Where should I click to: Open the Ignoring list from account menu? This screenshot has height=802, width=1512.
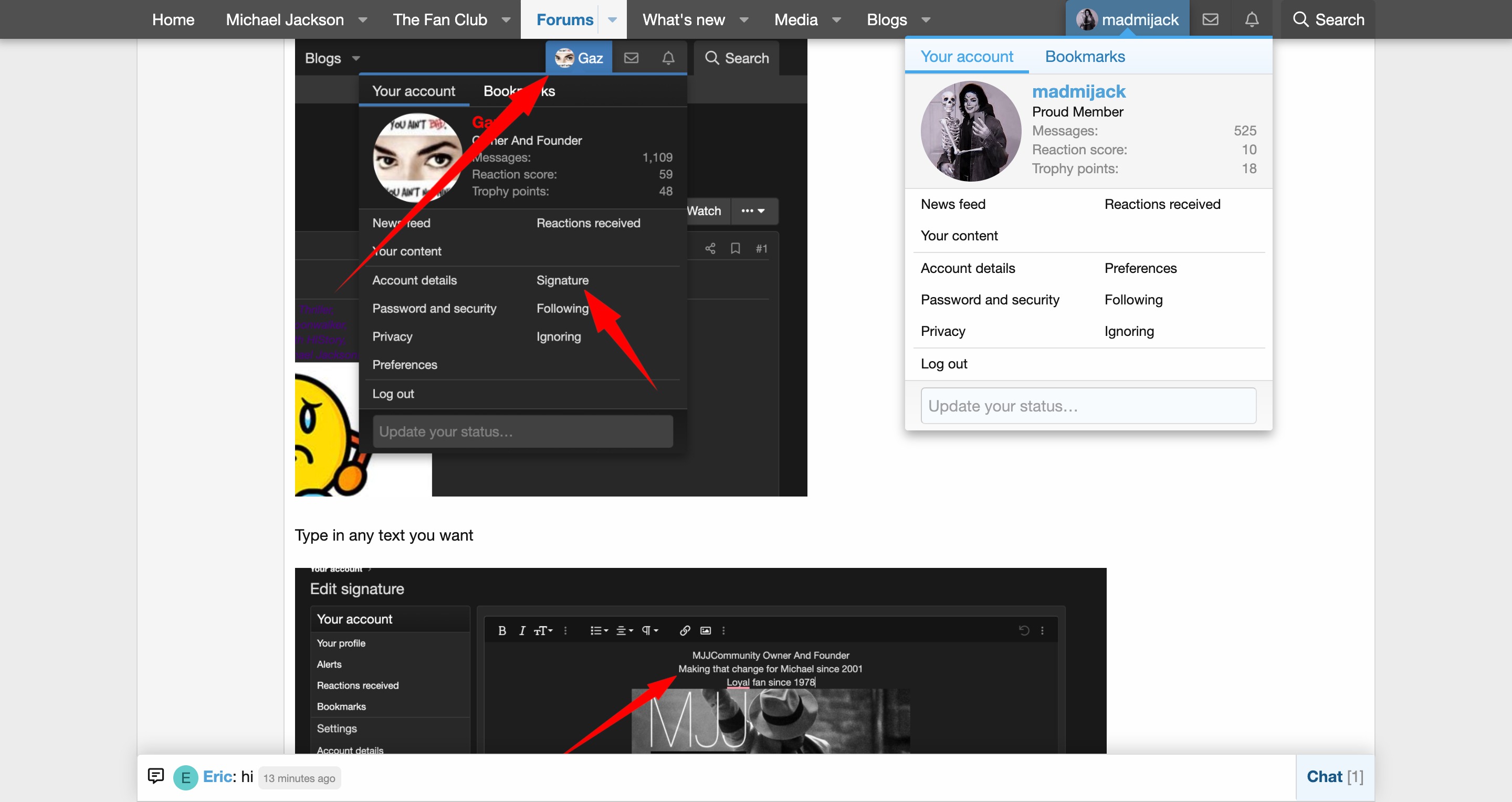pyautogui.click(x=1129, y=331)
